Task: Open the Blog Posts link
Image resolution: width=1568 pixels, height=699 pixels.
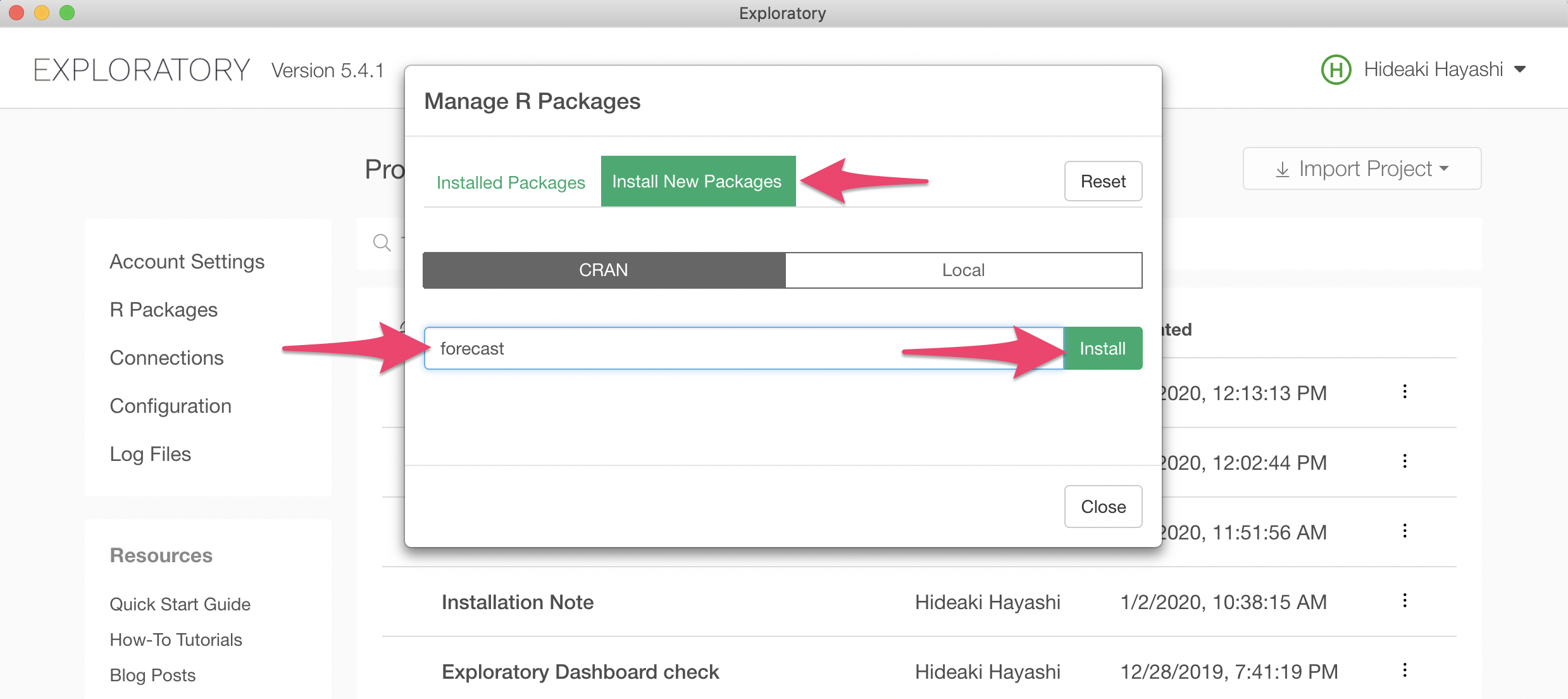Action: (152, 675)
